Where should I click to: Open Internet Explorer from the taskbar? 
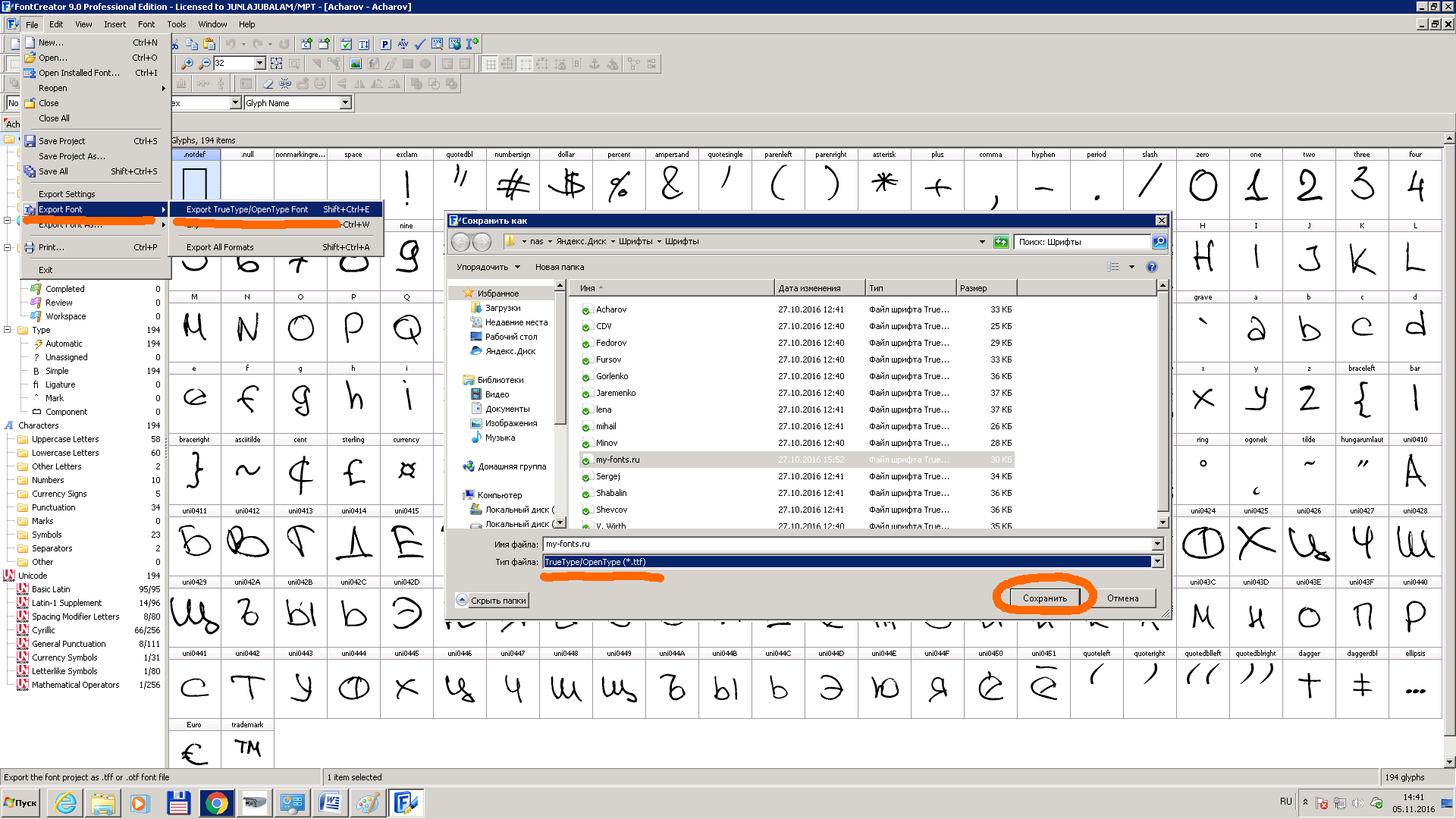(x=65, y=802)
